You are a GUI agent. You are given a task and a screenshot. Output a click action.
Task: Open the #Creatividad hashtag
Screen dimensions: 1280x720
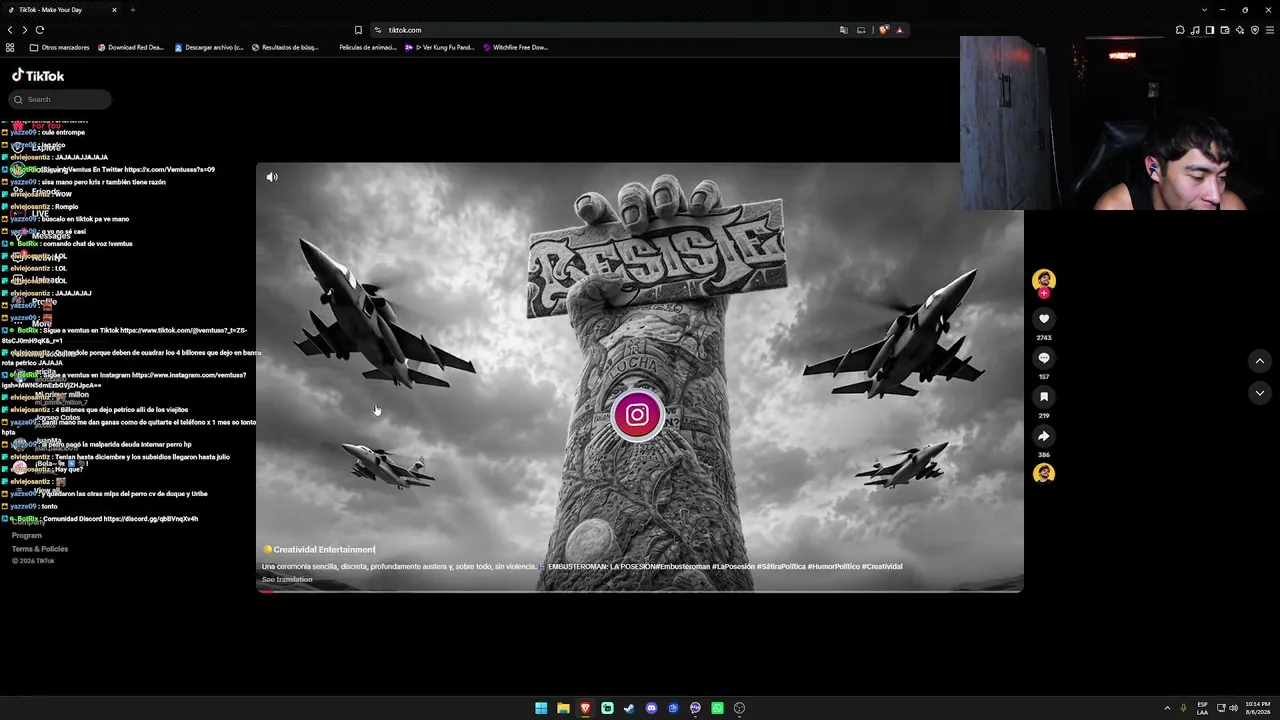pos(882,567)
